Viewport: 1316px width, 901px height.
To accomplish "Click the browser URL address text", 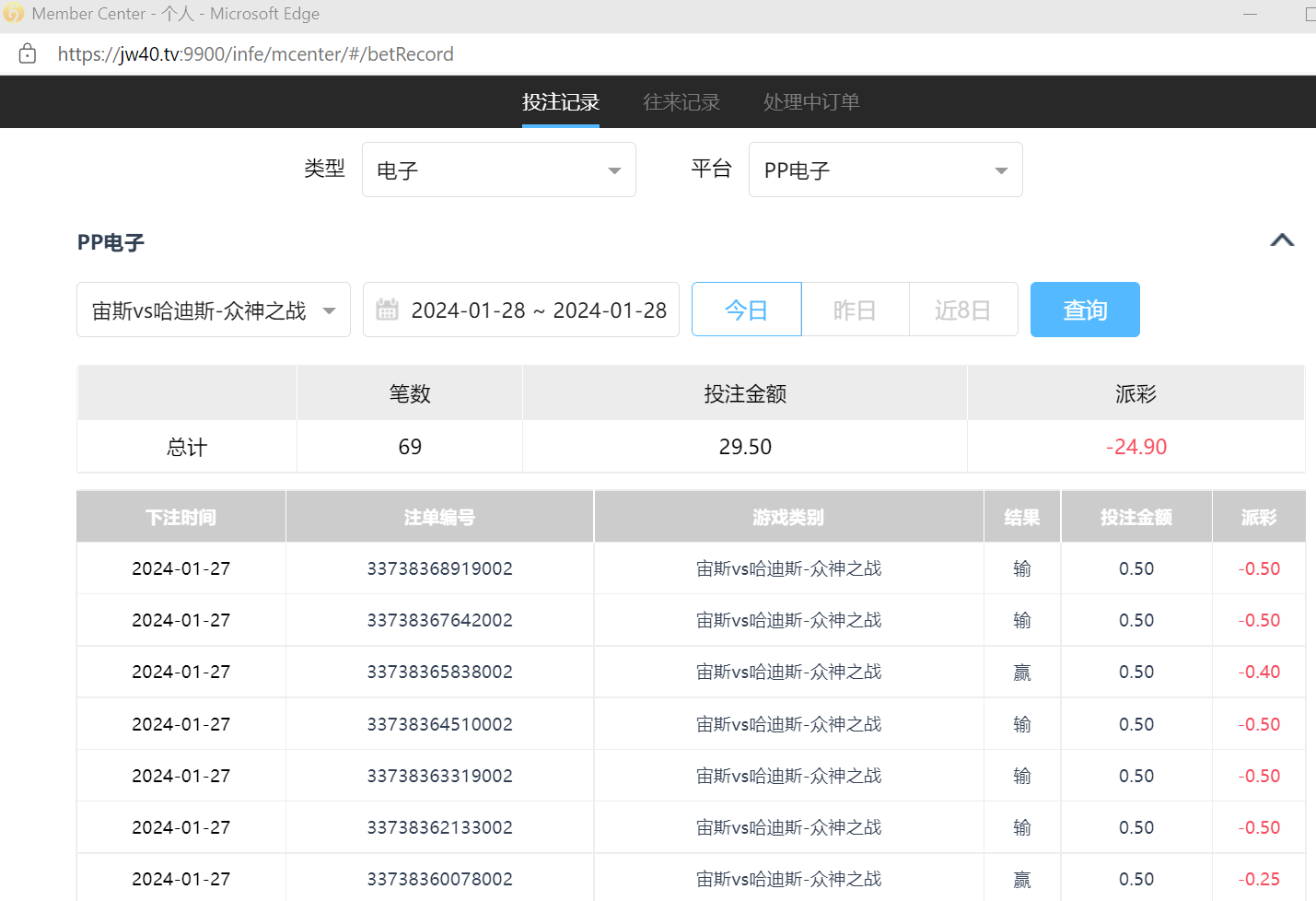I will click(255, 54).
